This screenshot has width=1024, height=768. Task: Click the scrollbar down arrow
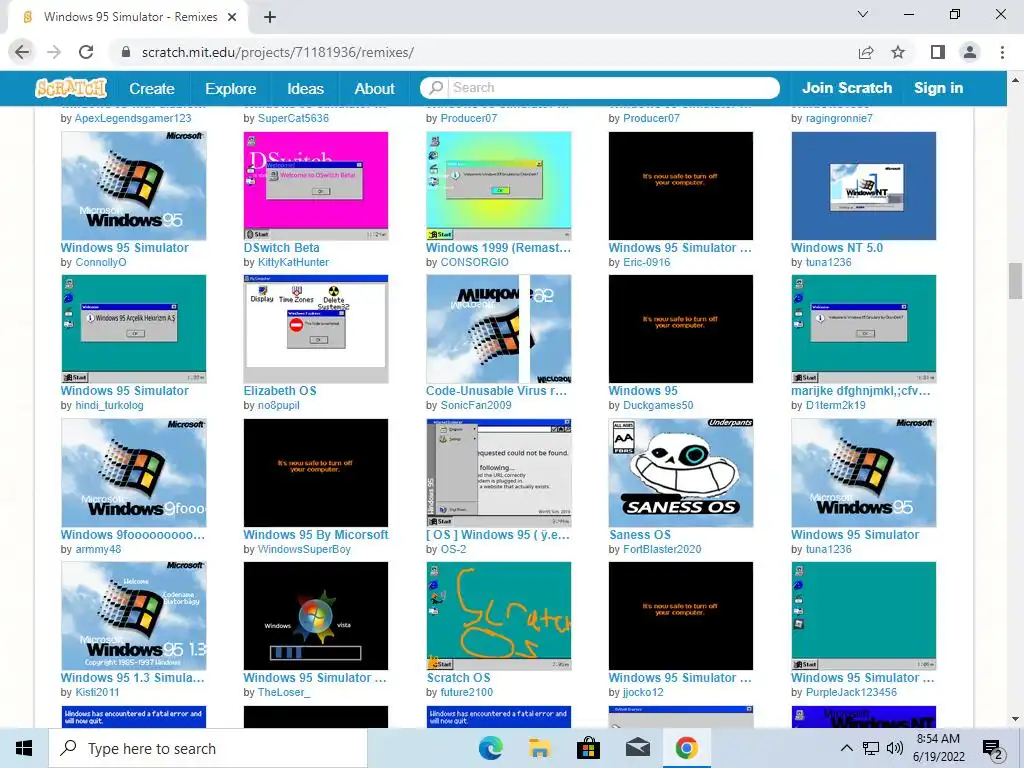[x=1015, y=720]
